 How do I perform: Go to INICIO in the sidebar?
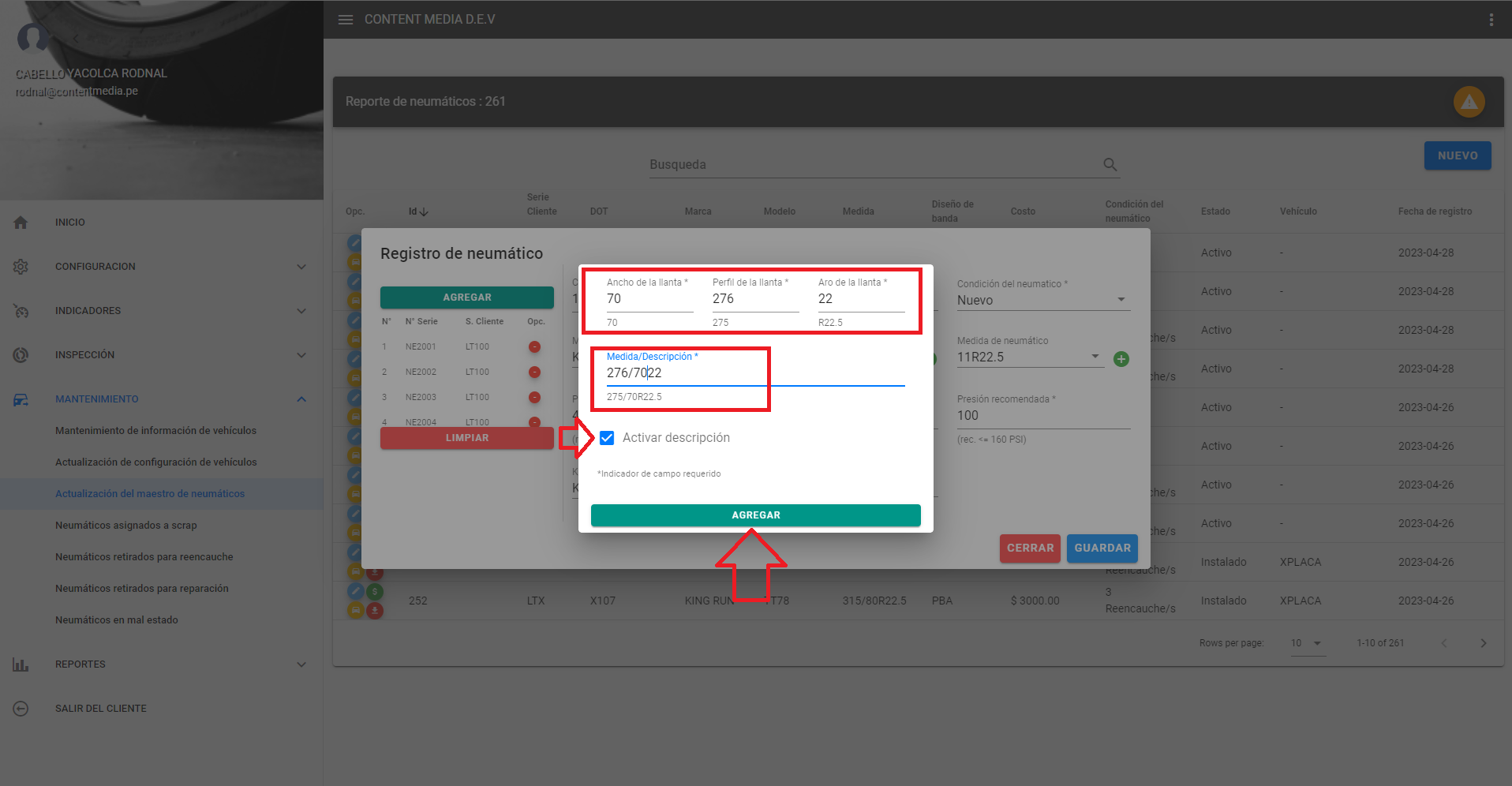tap(70, 223)
